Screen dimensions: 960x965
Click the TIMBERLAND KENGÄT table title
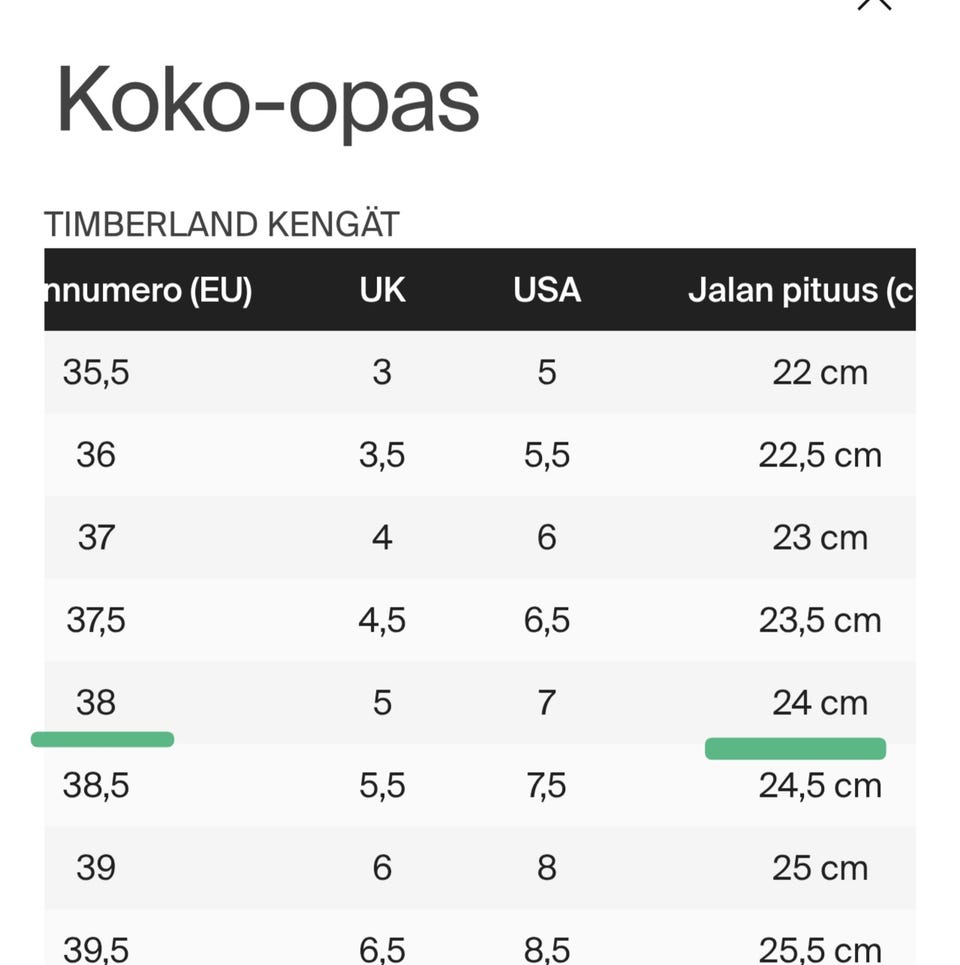(x=221, y=225)
